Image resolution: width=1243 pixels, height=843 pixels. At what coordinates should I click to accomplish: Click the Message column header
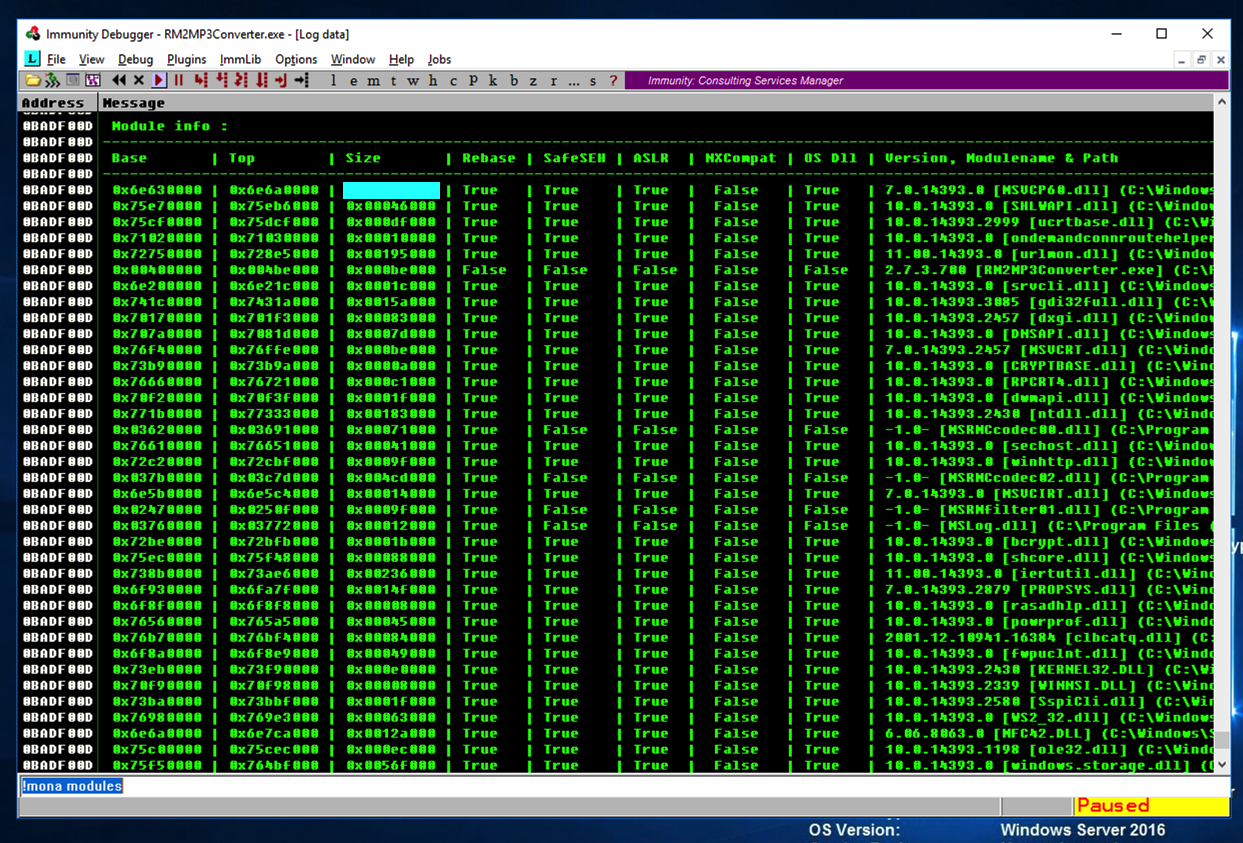click(x=655, y=102)
